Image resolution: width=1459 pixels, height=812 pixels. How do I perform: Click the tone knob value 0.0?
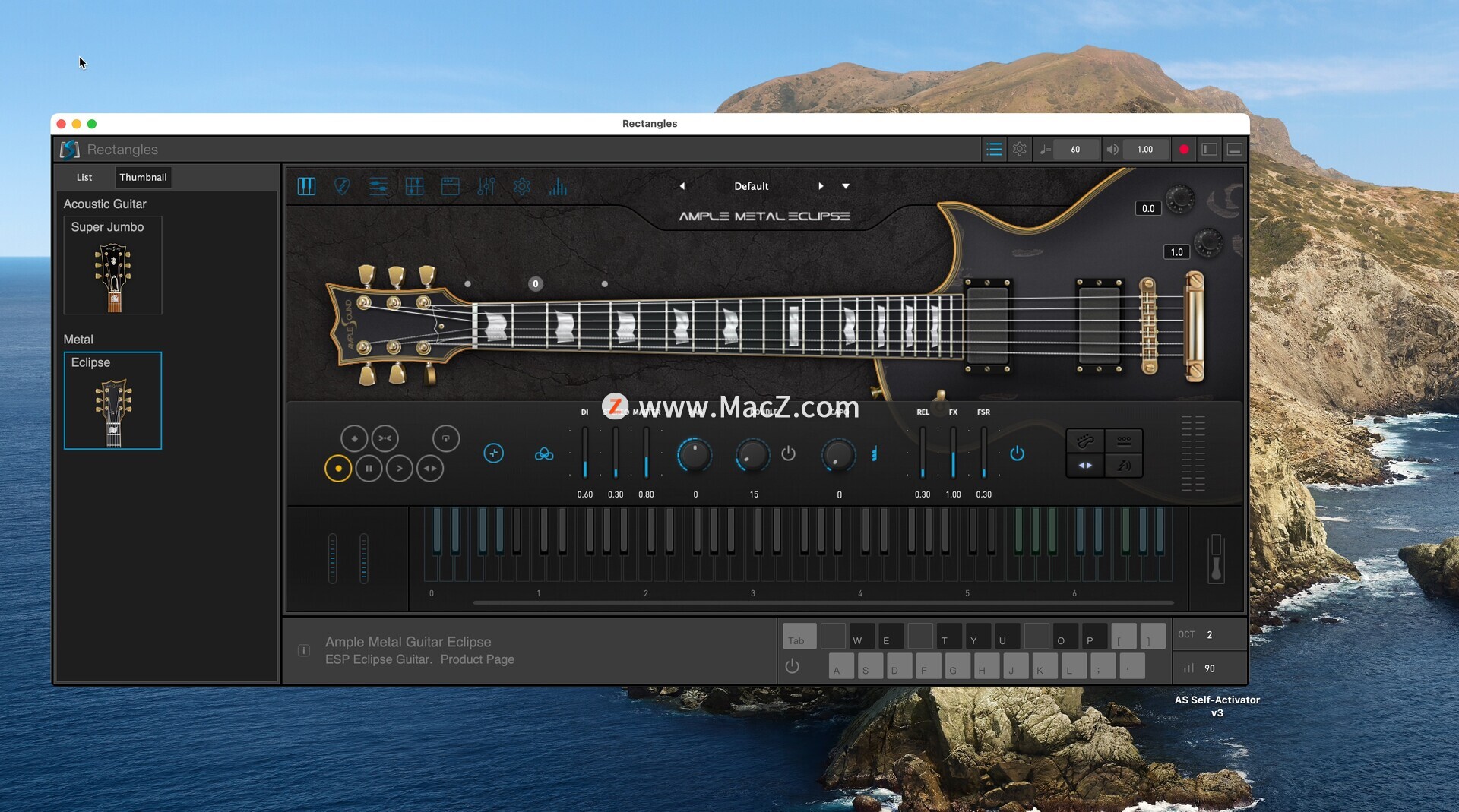(1147, 208)
